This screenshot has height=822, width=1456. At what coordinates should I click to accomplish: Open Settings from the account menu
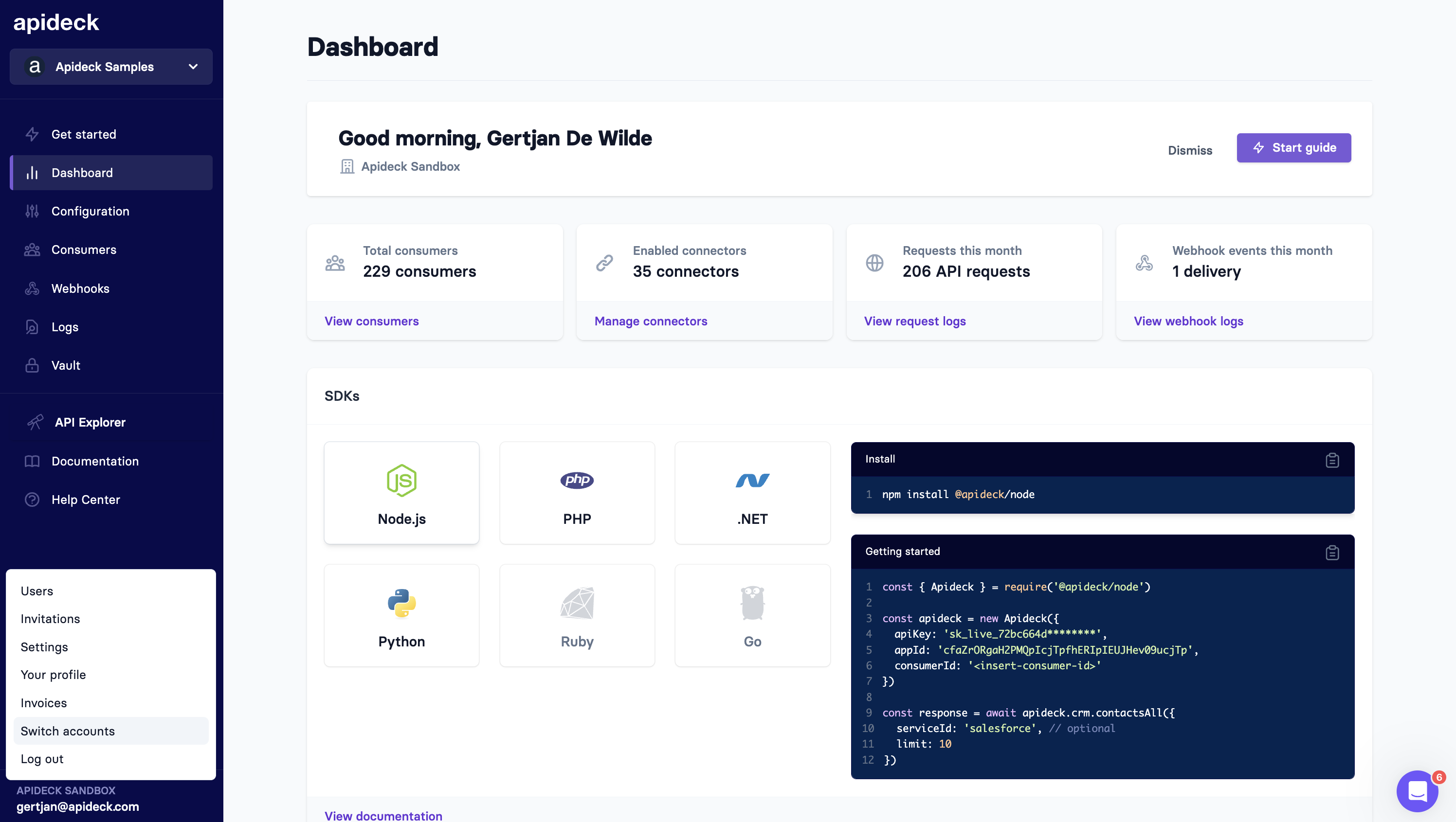pyautogui.click(x=111, y=647)
